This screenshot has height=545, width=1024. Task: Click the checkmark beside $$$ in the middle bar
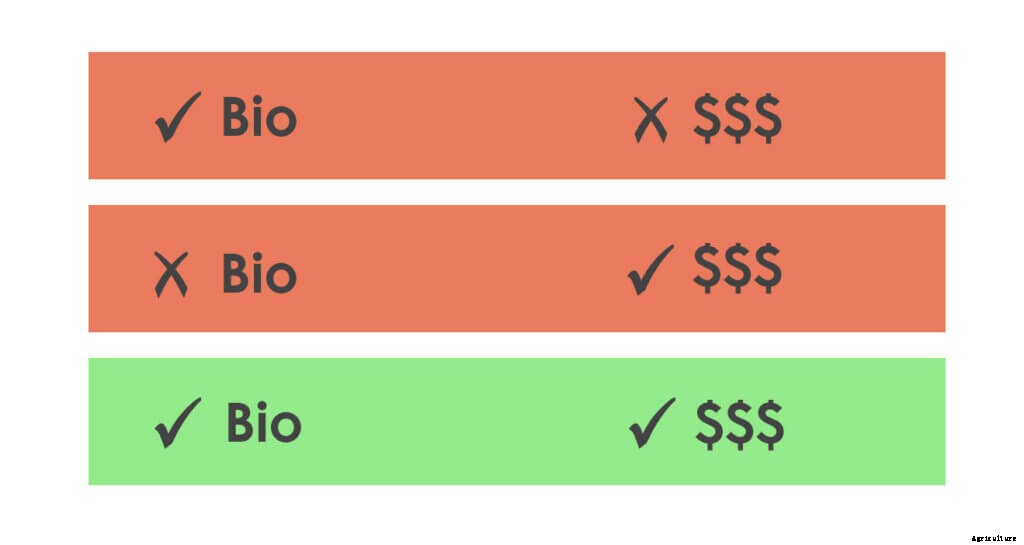[x=651, y=272]
